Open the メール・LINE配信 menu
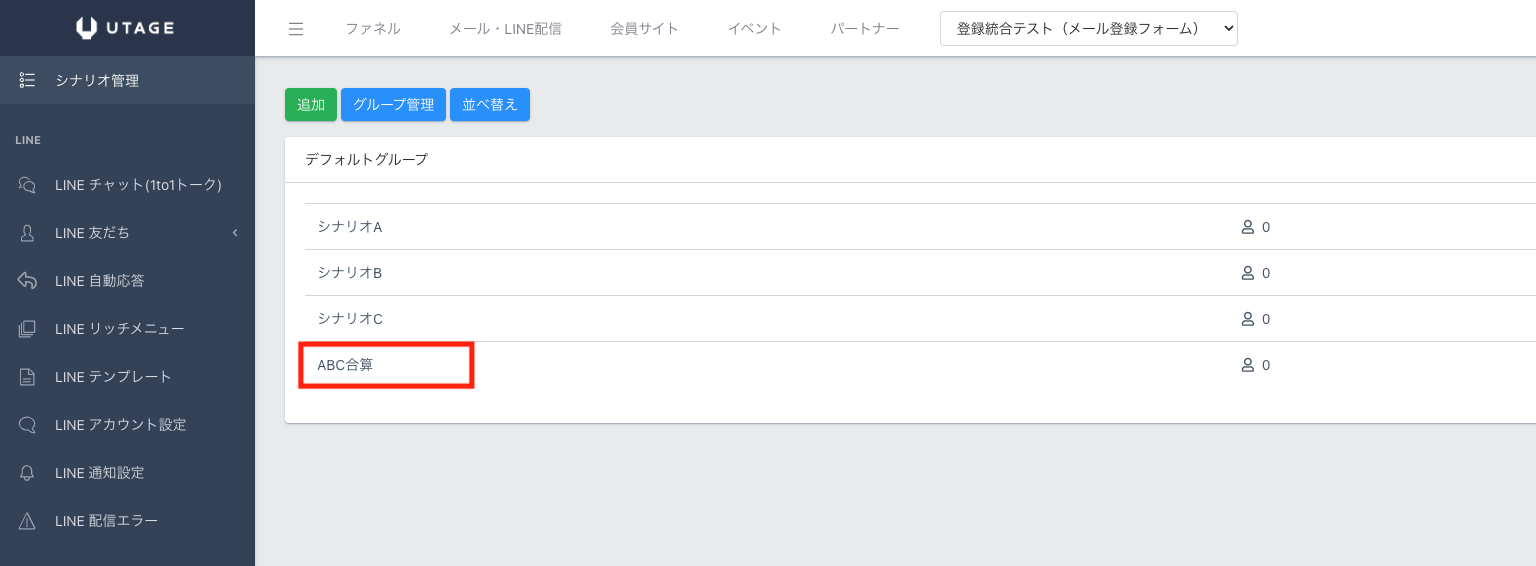Image resolution: width=1536 pixels, height=566 pixels. point(505,29)
